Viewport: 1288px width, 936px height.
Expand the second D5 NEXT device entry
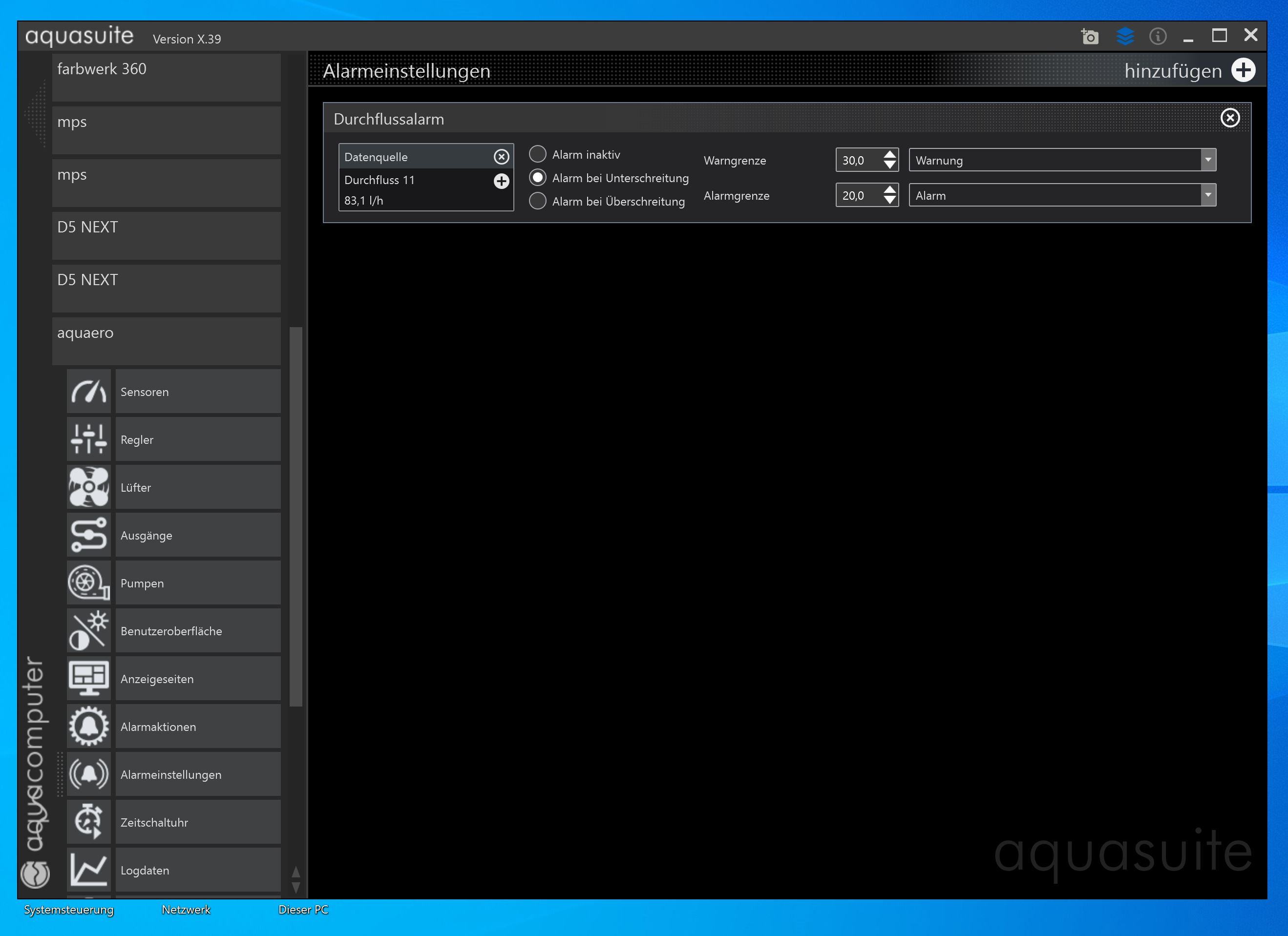[167, 289]
